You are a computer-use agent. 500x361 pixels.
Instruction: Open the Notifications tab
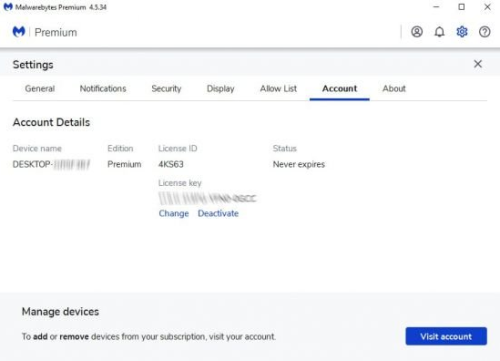(103, 89)
